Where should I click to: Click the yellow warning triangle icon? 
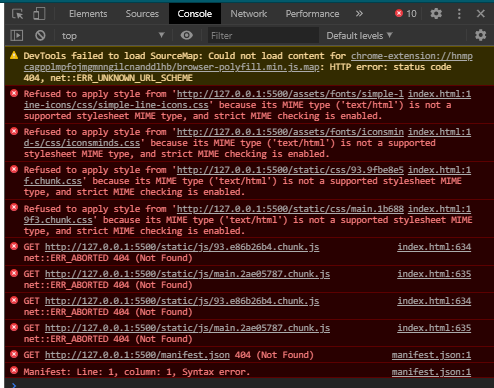click(14, 55)
